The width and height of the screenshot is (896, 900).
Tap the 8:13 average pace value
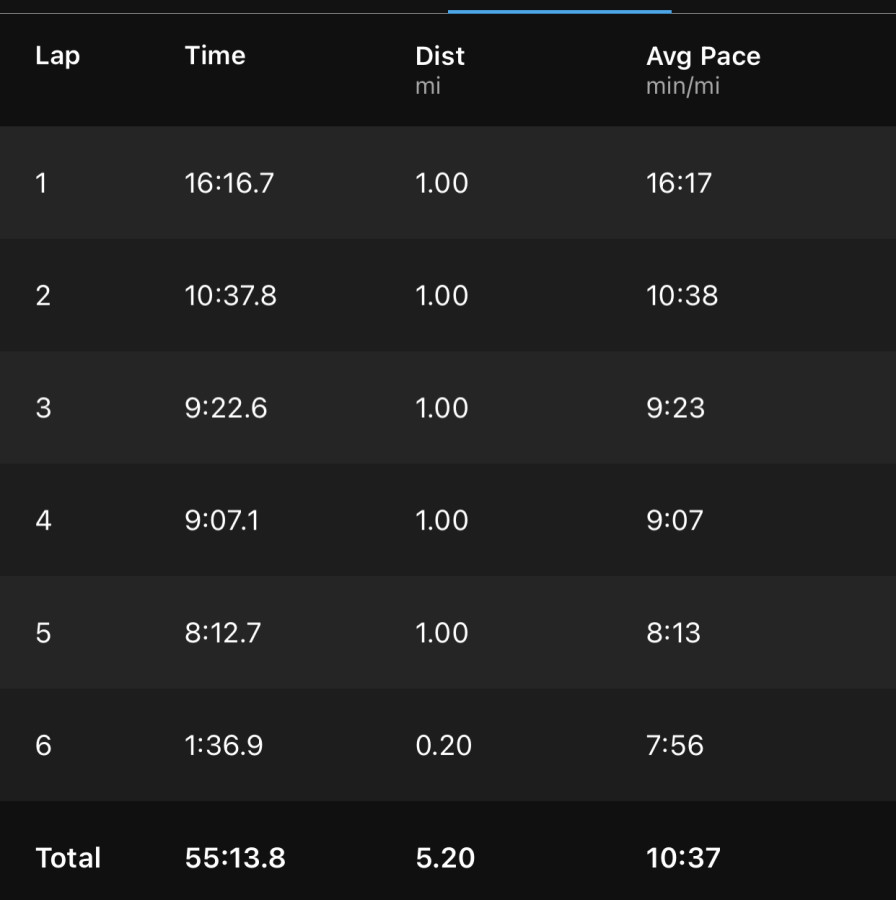pos(673,633)
